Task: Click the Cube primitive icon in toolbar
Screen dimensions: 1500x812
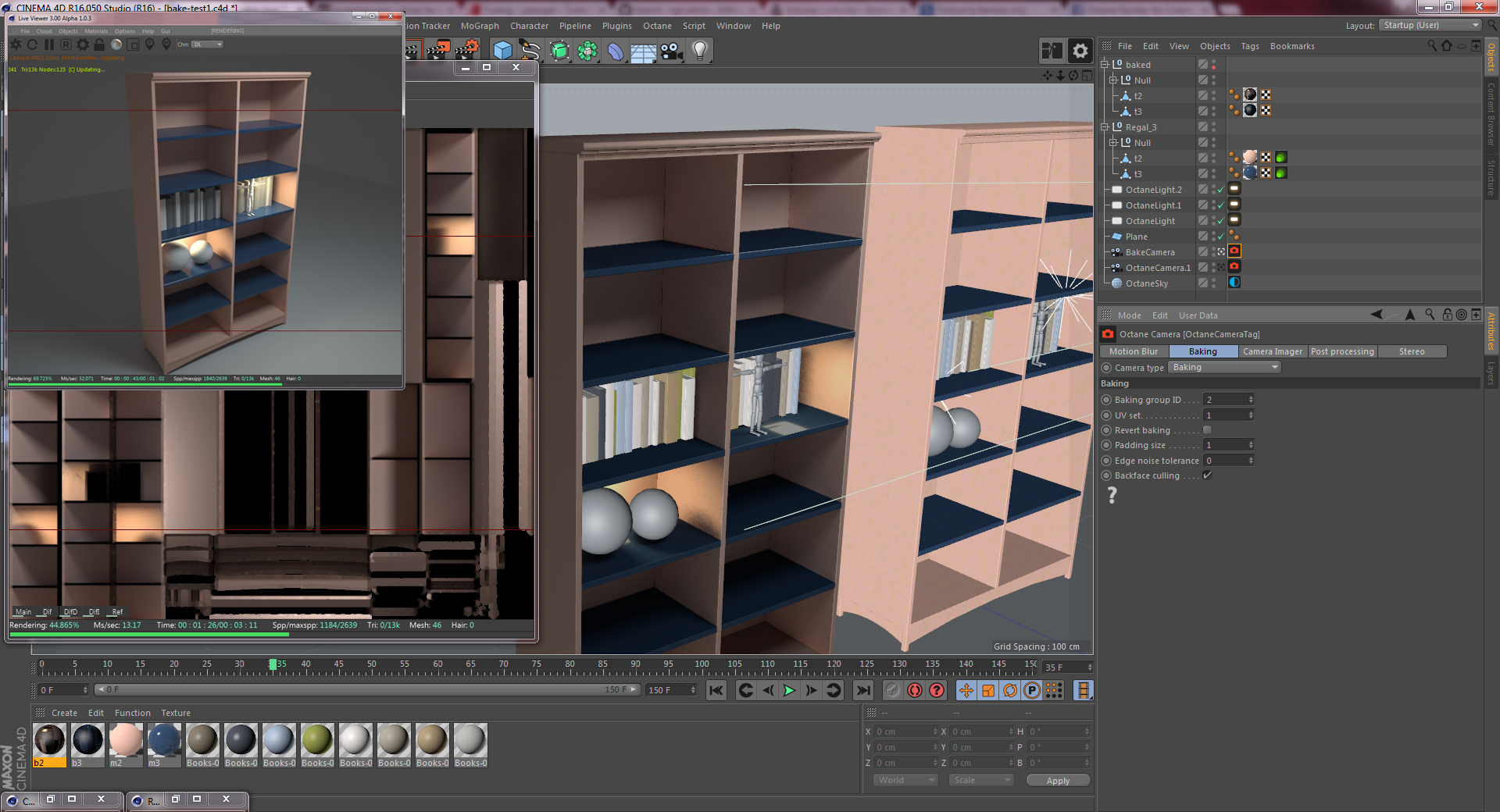Action: (502, 52)
